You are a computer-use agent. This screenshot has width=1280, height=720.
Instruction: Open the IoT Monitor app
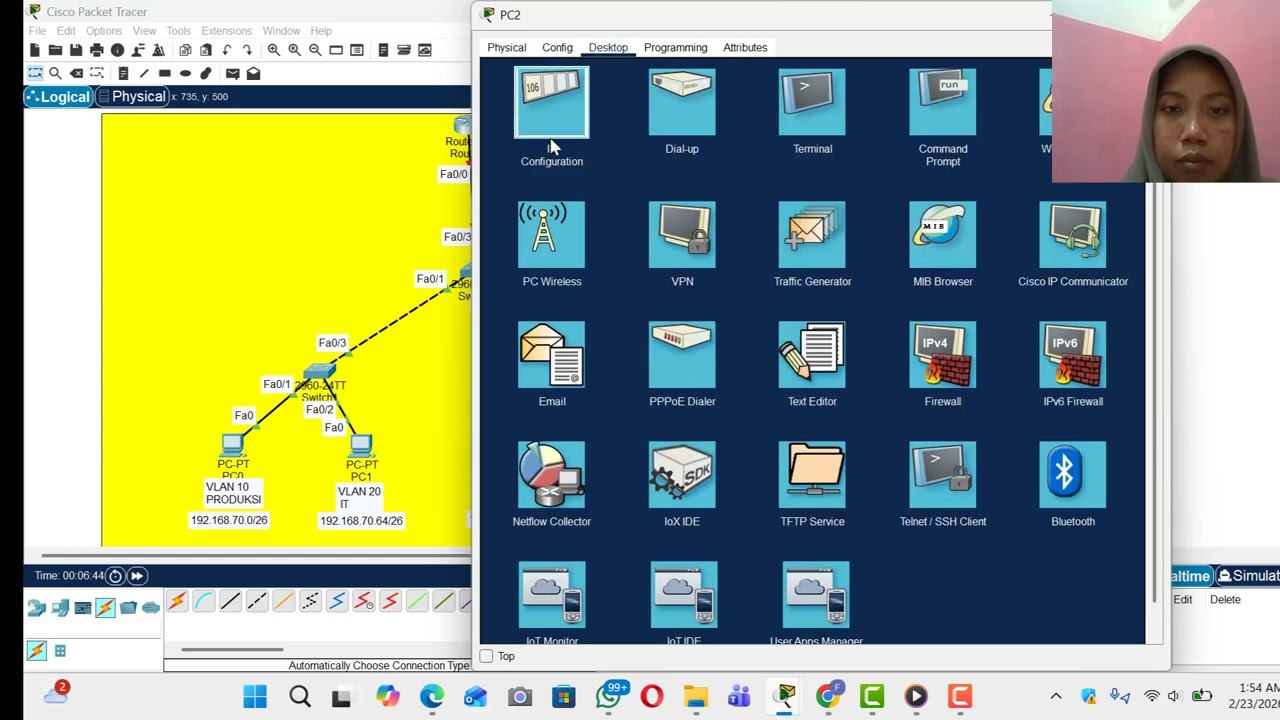pyautogui.click(x=552, y=595)
